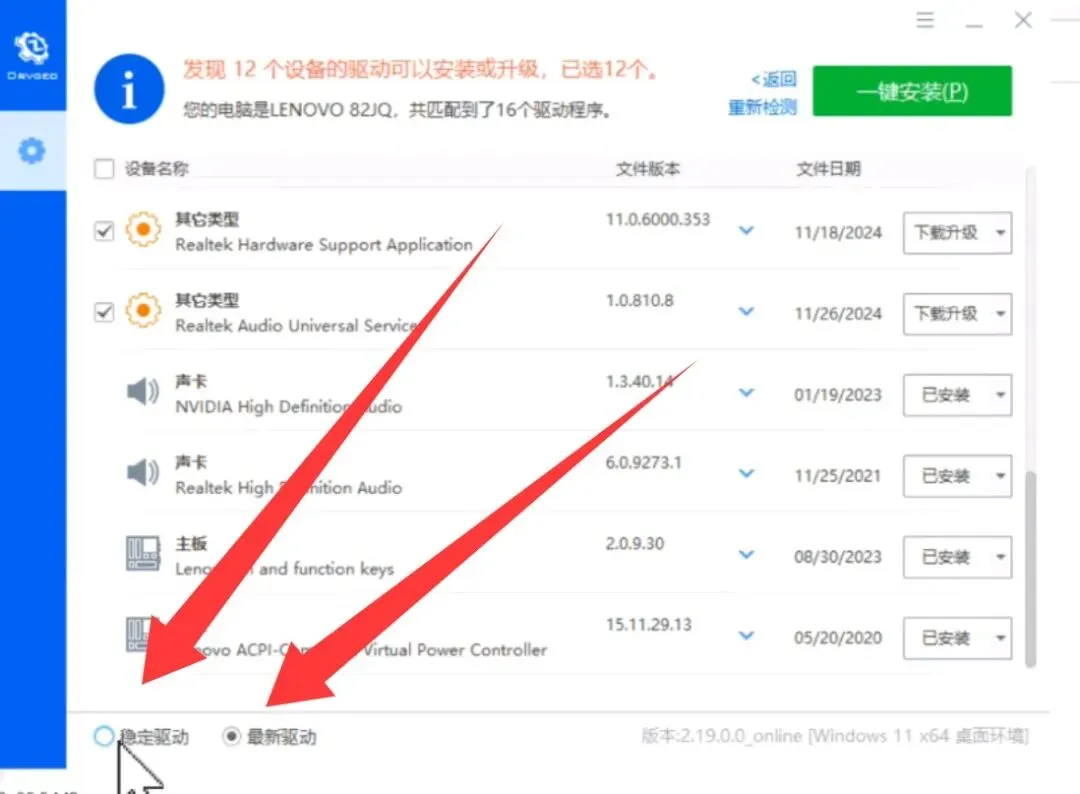Click speaker icon of Realtek High Definition Audio

[143, 472]
